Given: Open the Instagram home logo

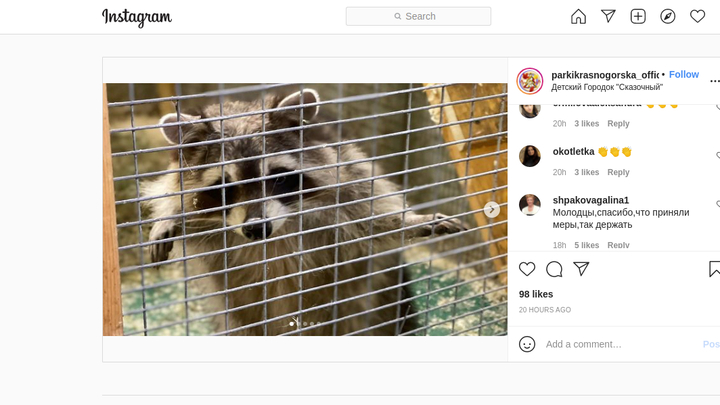Looking at the screenshot, I should tap(137, 17).
